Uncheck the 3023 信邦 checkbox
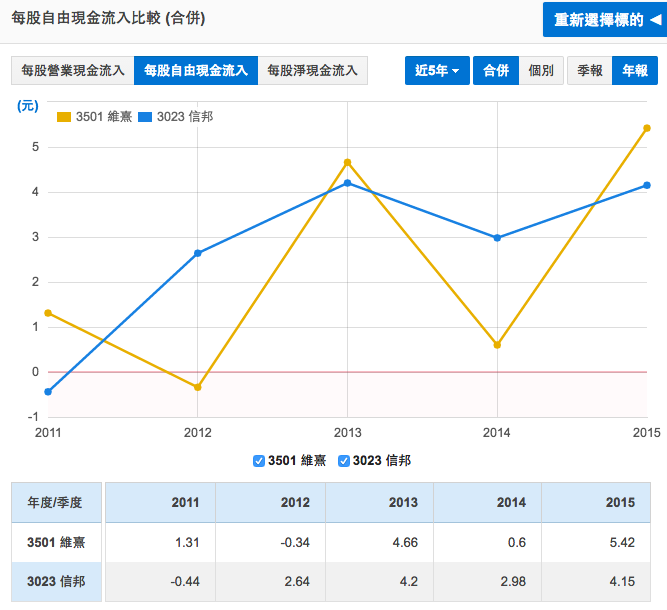Image resolution: width=667 pixels, height=610 pixels. click(344, 461)
